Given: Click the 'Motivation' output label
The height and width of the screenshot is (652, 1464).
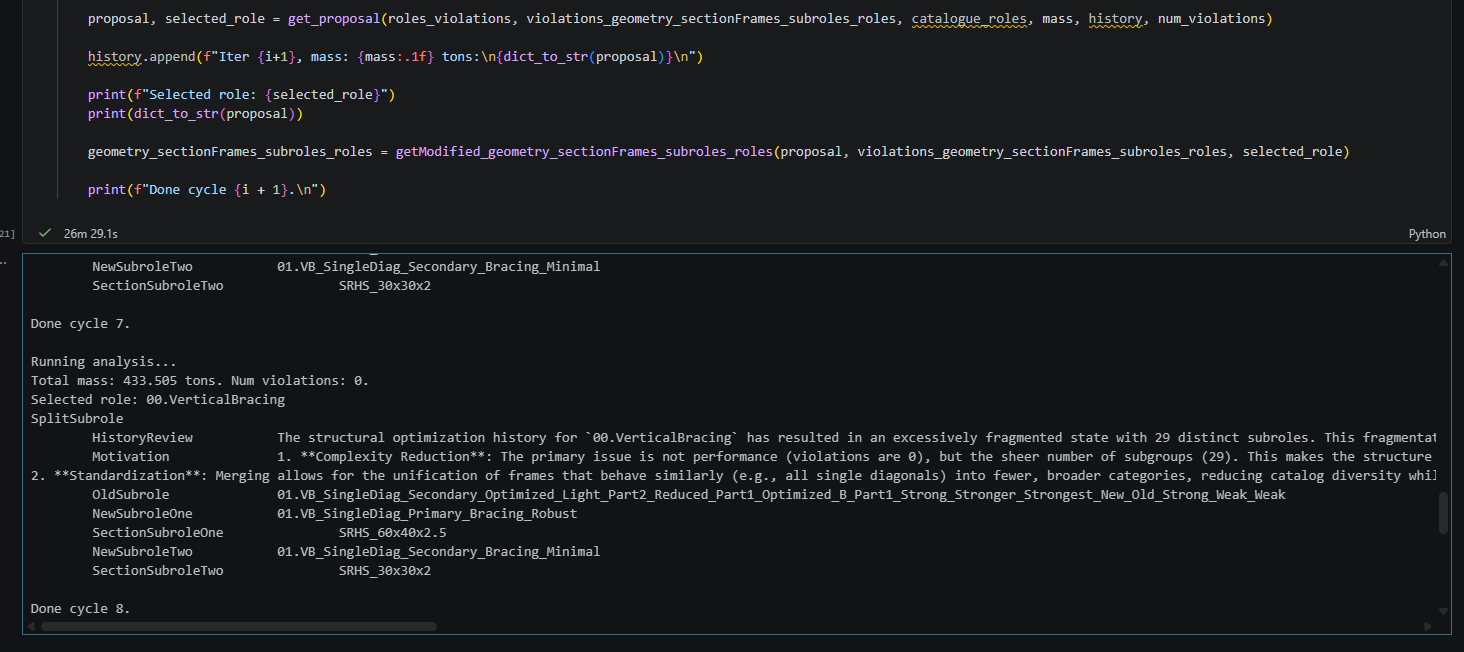Looking at the screenshot, I should coord(131,457).
